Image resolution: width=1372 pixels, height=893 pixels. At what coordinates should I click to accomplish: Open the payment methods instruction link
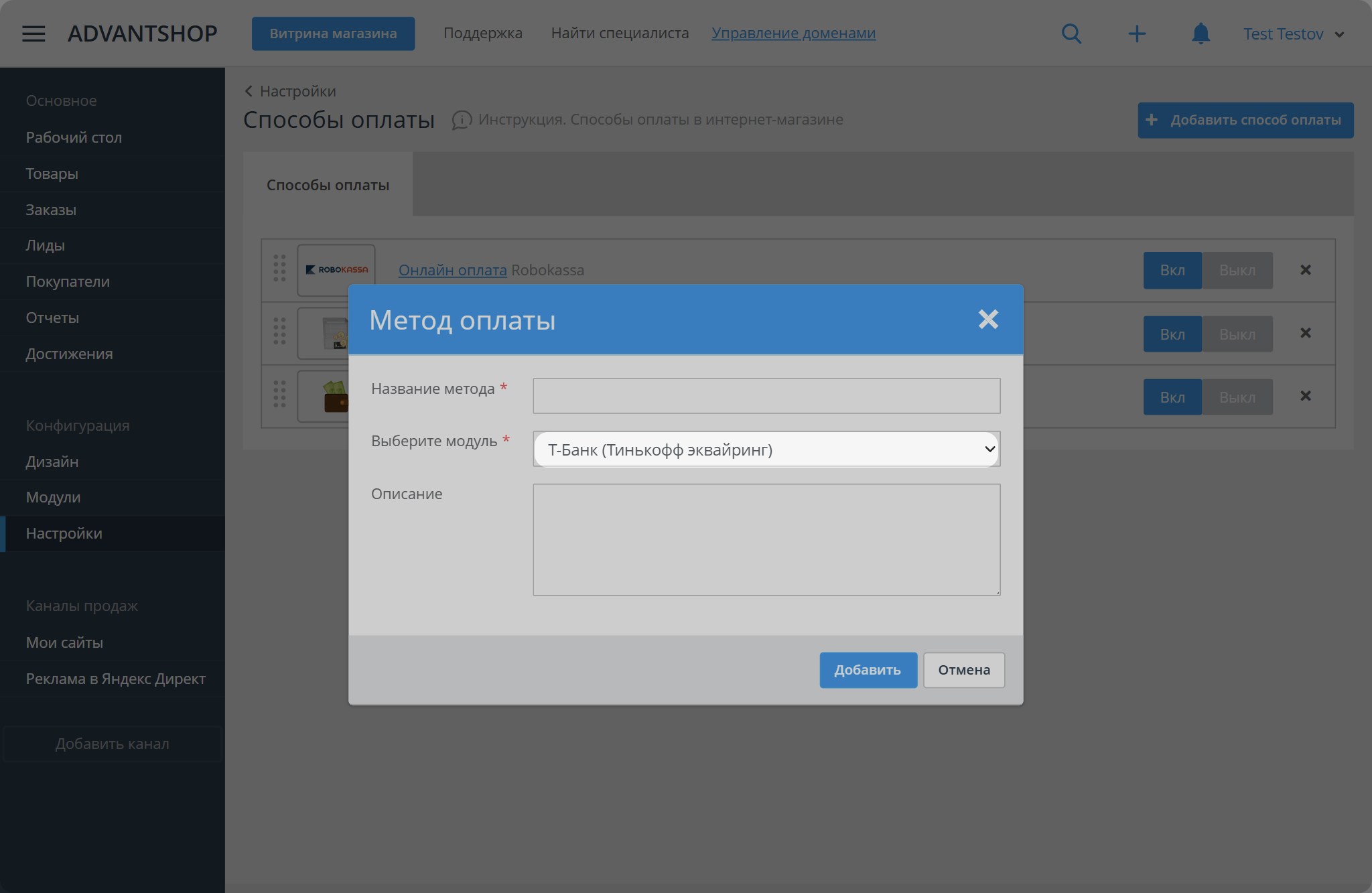pos(661,120)
